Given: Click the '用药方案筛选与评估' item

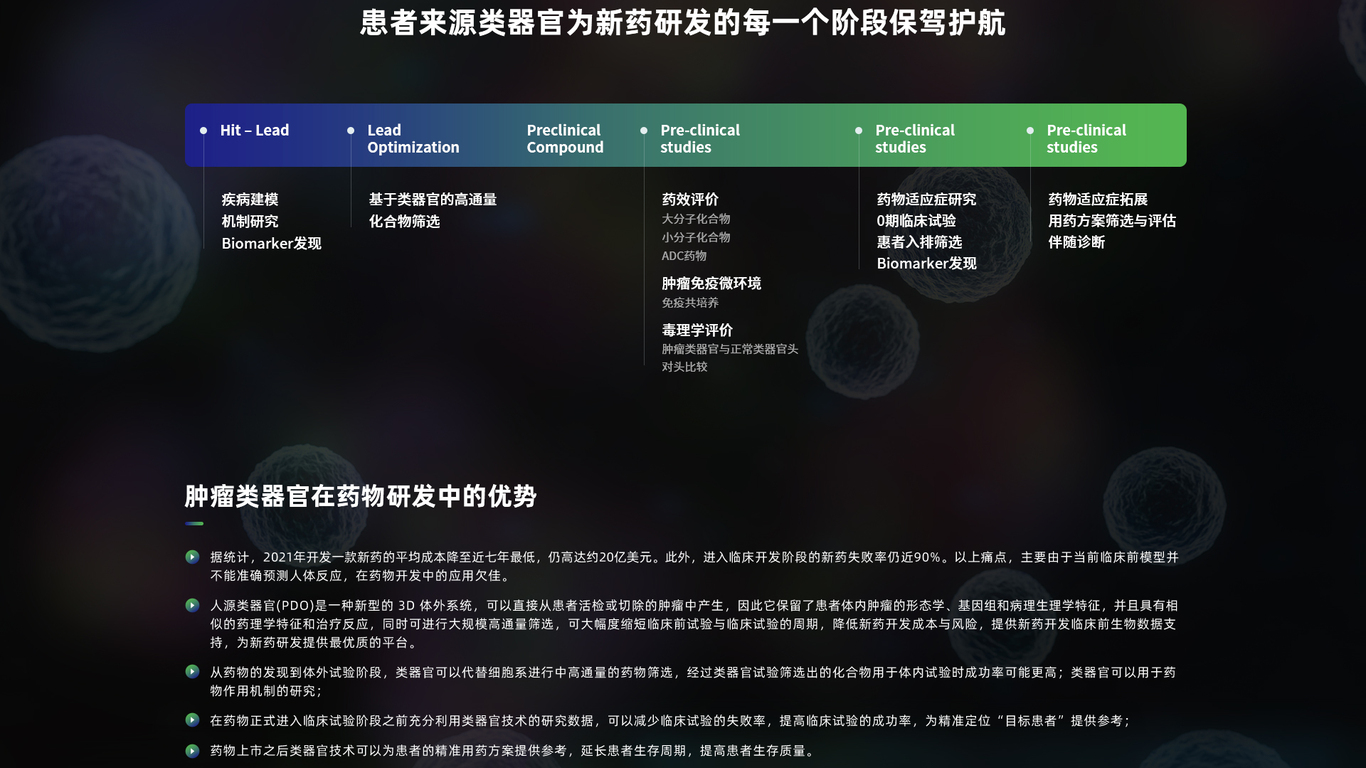Looking at the screenshot, I should click(x=1112, y=221).
